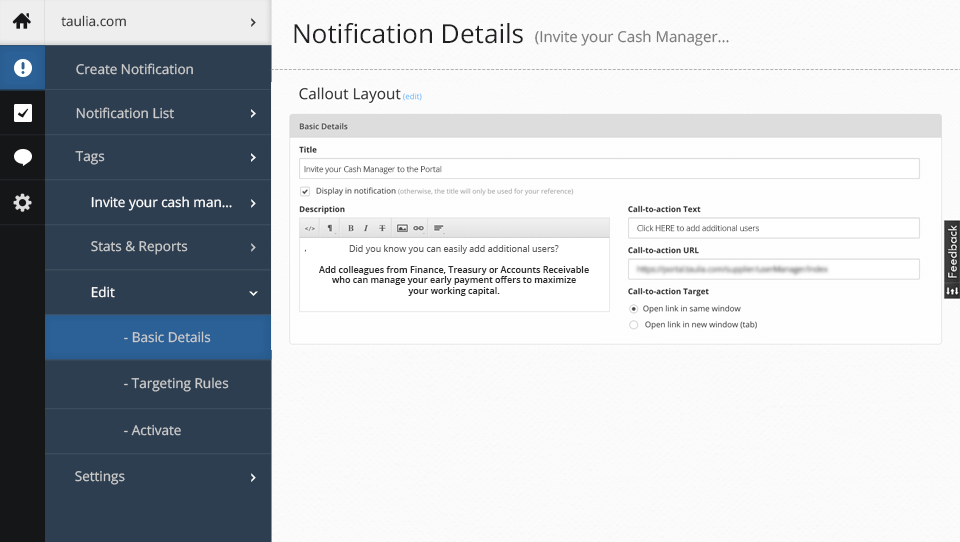
Task: Open the Feedback side tab
Action: (952, 259)
